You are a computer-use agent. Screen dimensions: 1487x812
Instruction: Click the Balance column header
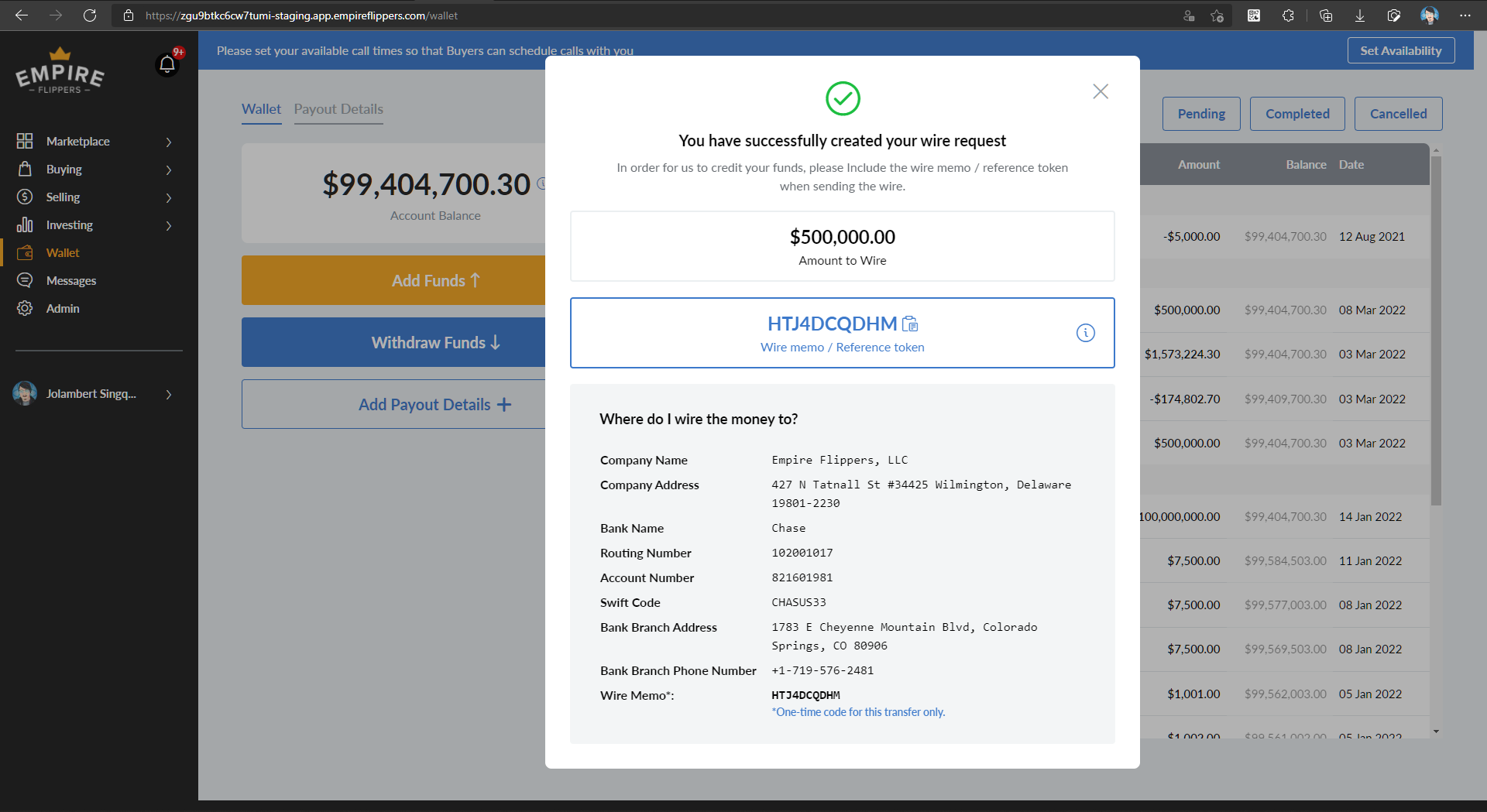tap(1307, 165)
